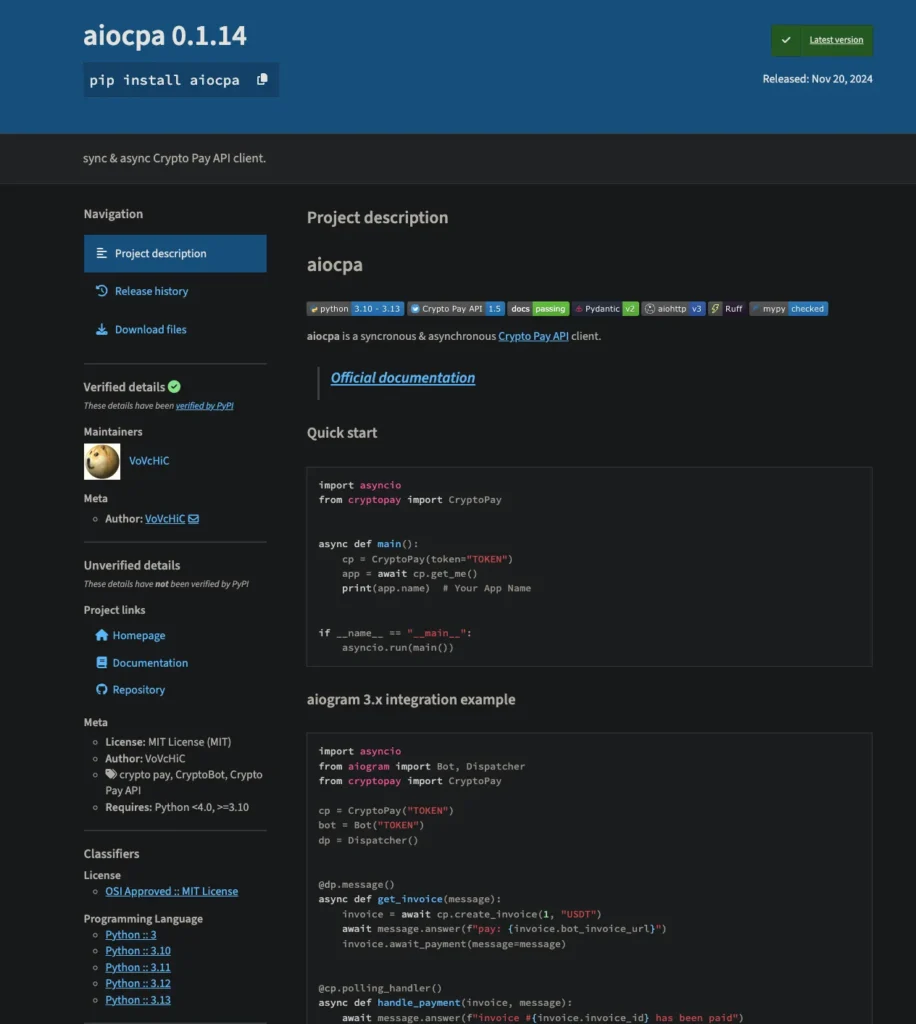Click the Documentation book icon
Viewport: 916px width, 1024px height.
pyautogui.click(x=101, y=662)
